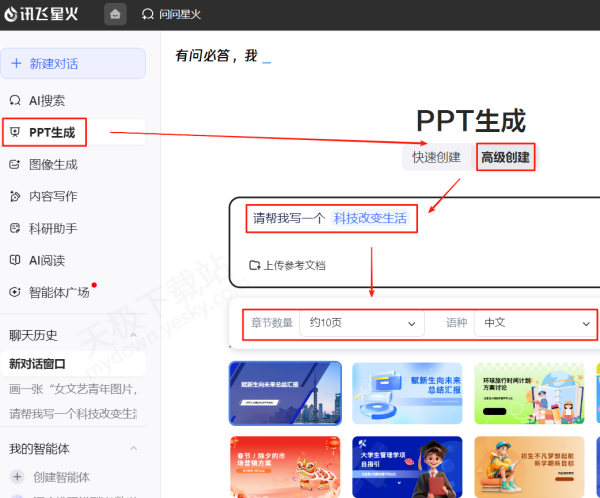Click the upload folder icon
This screenshot has height=498, width=600.
(x=254, y=265)
